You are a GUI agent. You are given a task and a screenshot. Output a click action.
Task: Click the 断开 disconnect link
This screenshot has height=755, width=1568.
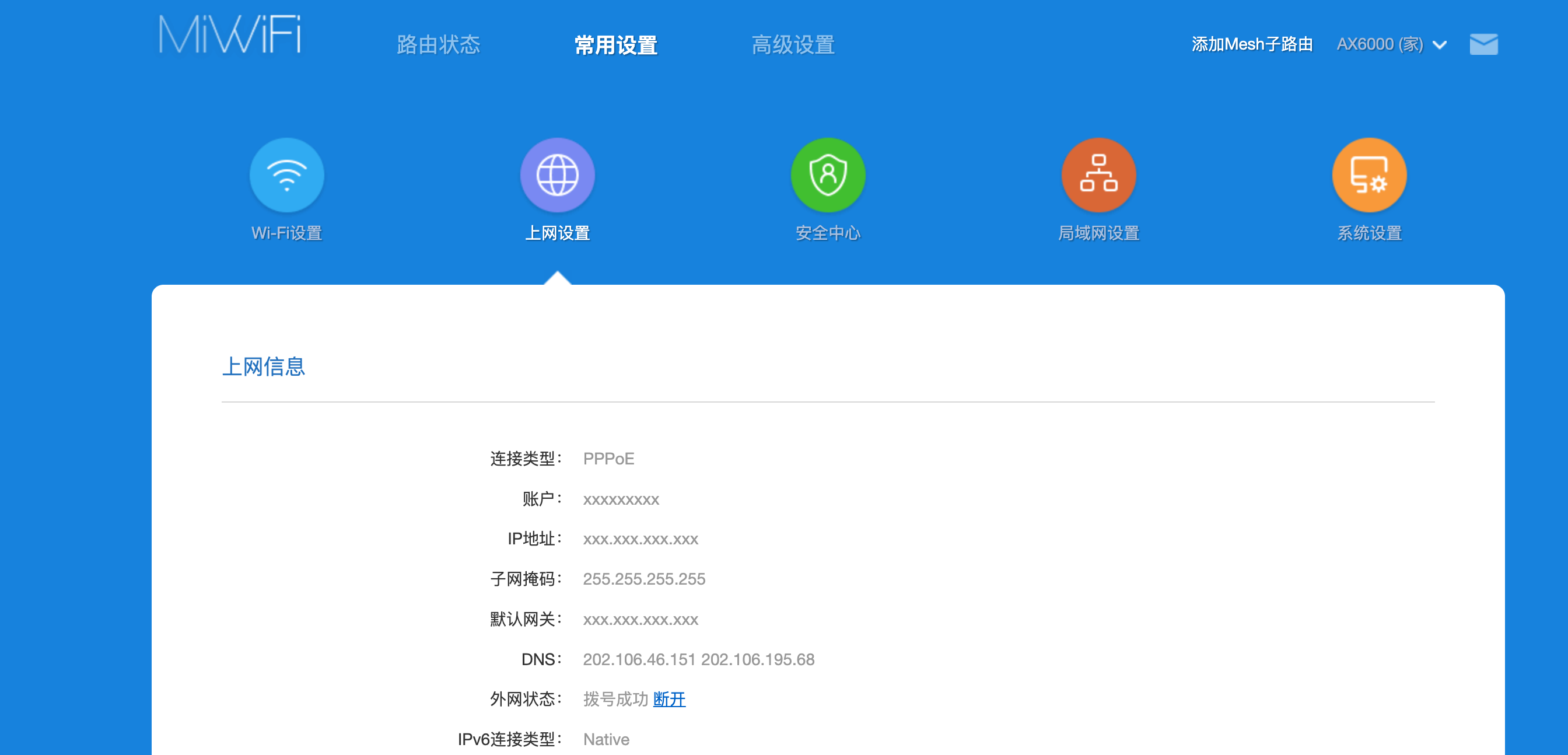point(669,699)
